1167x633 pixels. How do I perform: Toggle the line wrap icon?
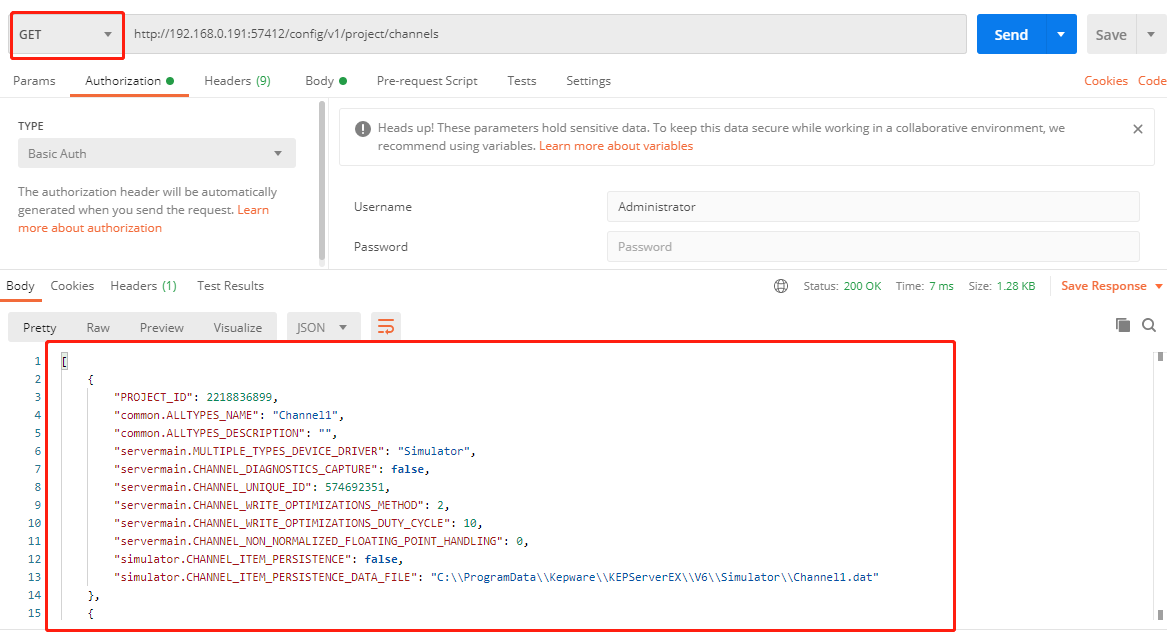386,327
